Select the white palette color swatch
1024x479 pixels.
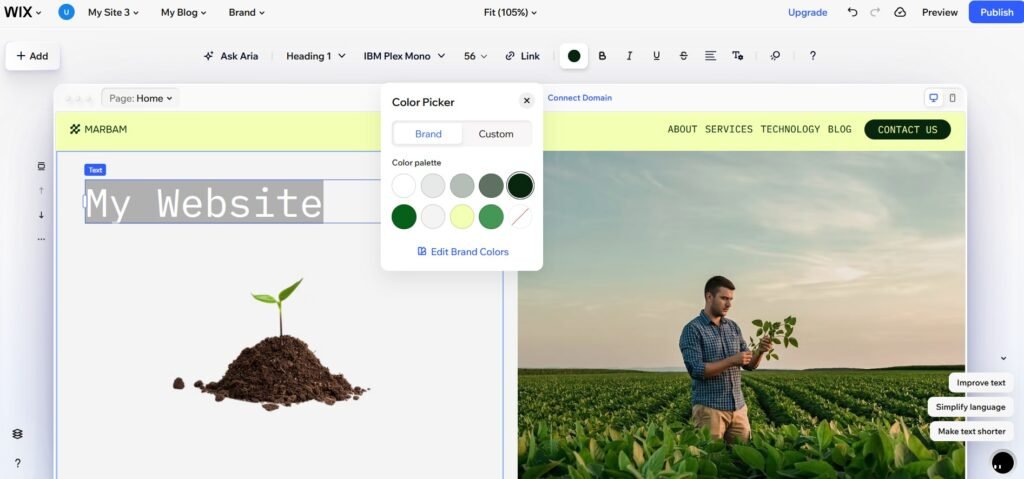pyautogui.click(x=404, y=186)
